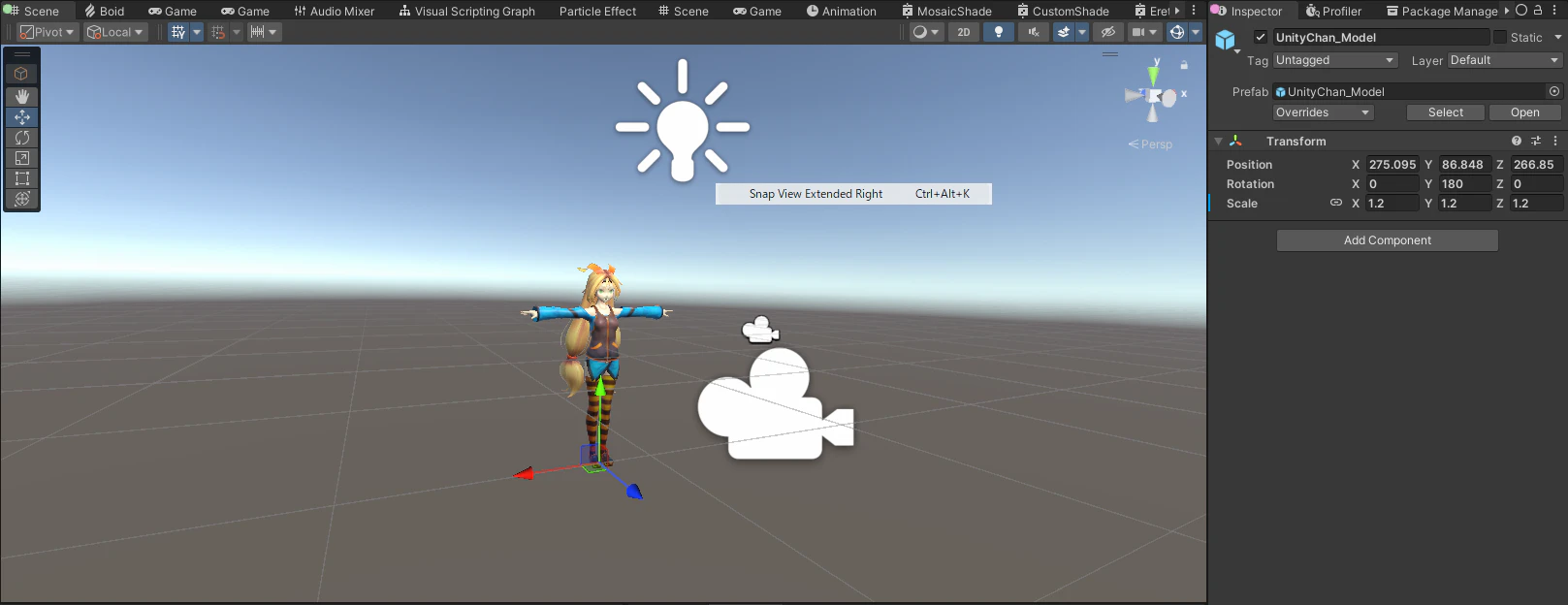Toggle the UnityChan_Model active checkbox
The width and height of the screenshot is (1568, 605).
point(1261,37)
